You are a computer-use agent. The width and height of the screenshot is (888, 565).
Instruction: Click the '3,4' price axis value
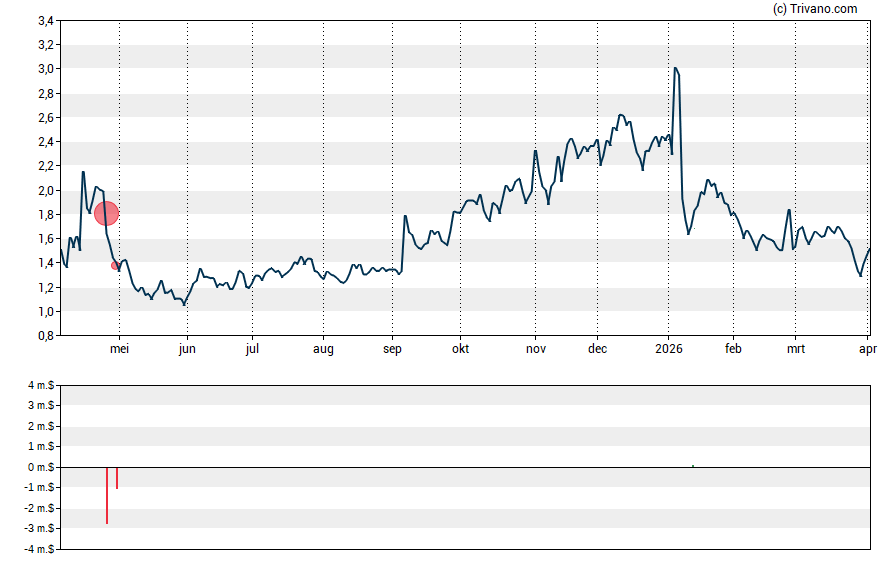pos(45,21)
